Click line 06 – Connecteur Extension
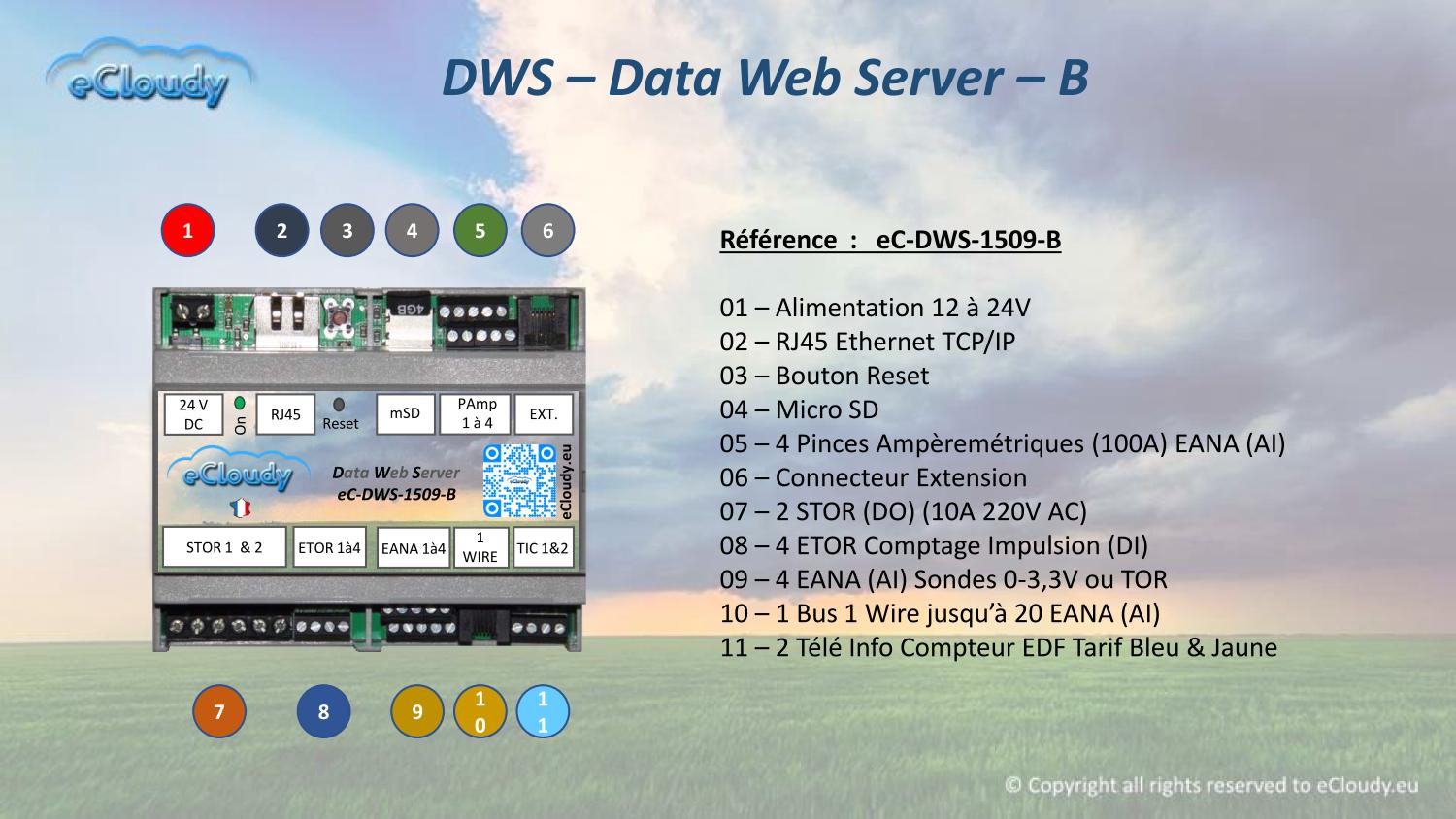The image size is (1456, 819). 874,477
